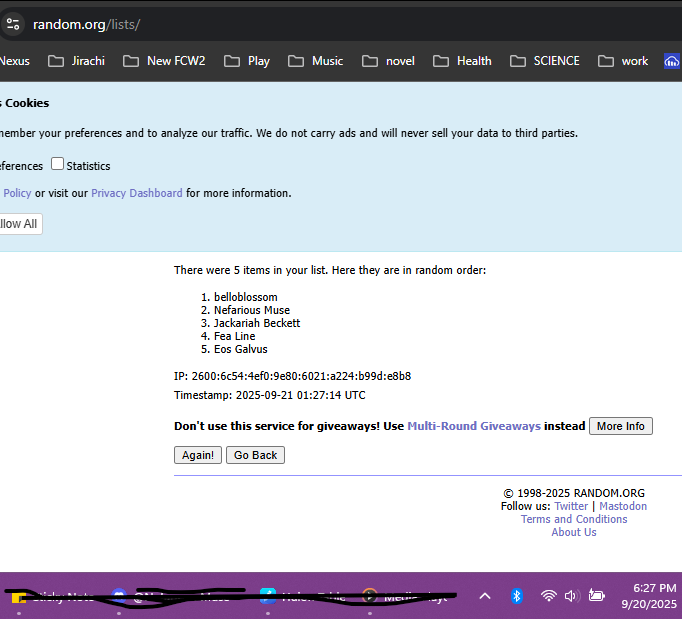682x619 pixels.
Task: Open the media player taskbar icon
Action: (370, 596)
